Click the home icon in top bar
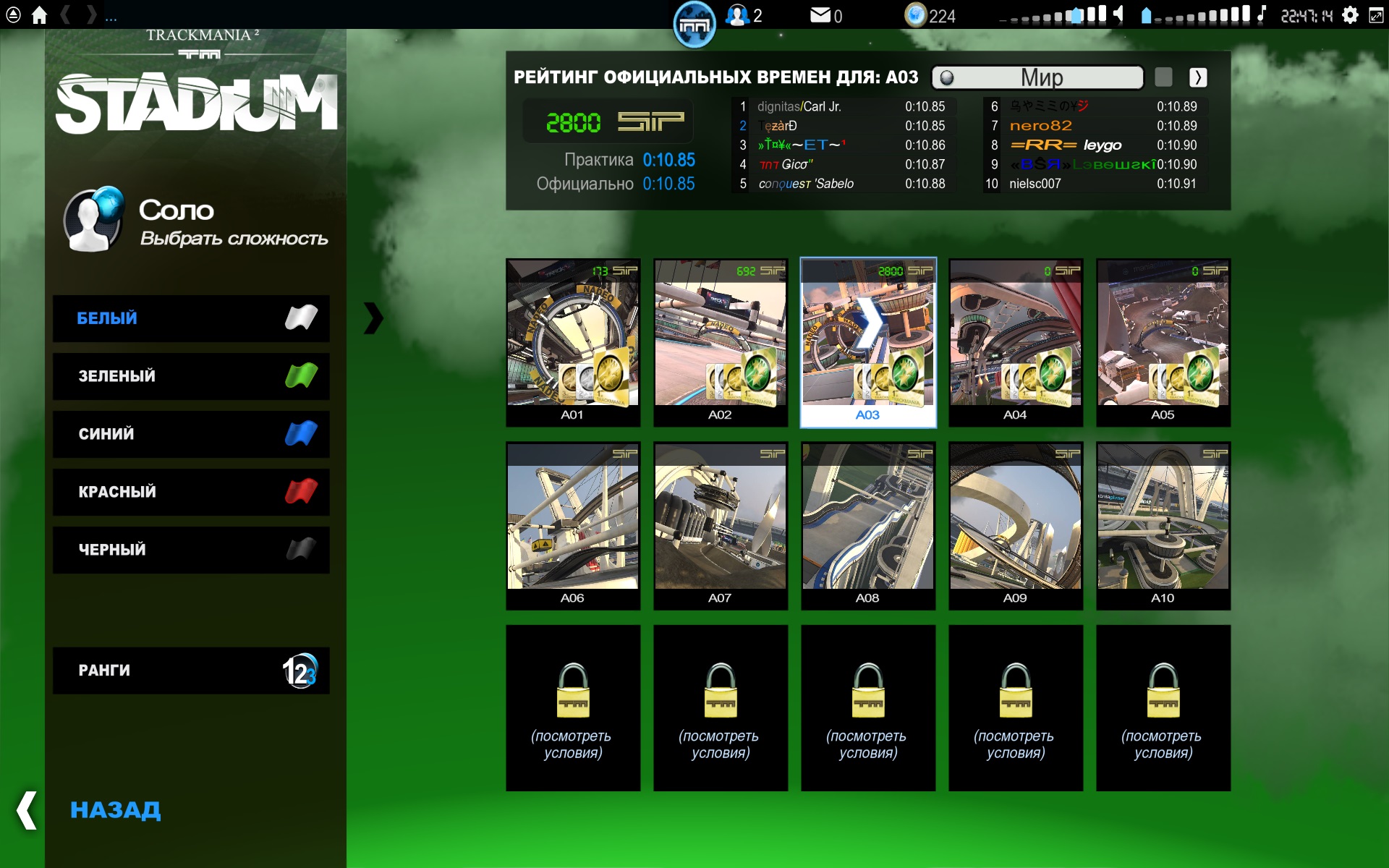The height and width of the screenshot is (868, 1389). click(x=39, y=15)
